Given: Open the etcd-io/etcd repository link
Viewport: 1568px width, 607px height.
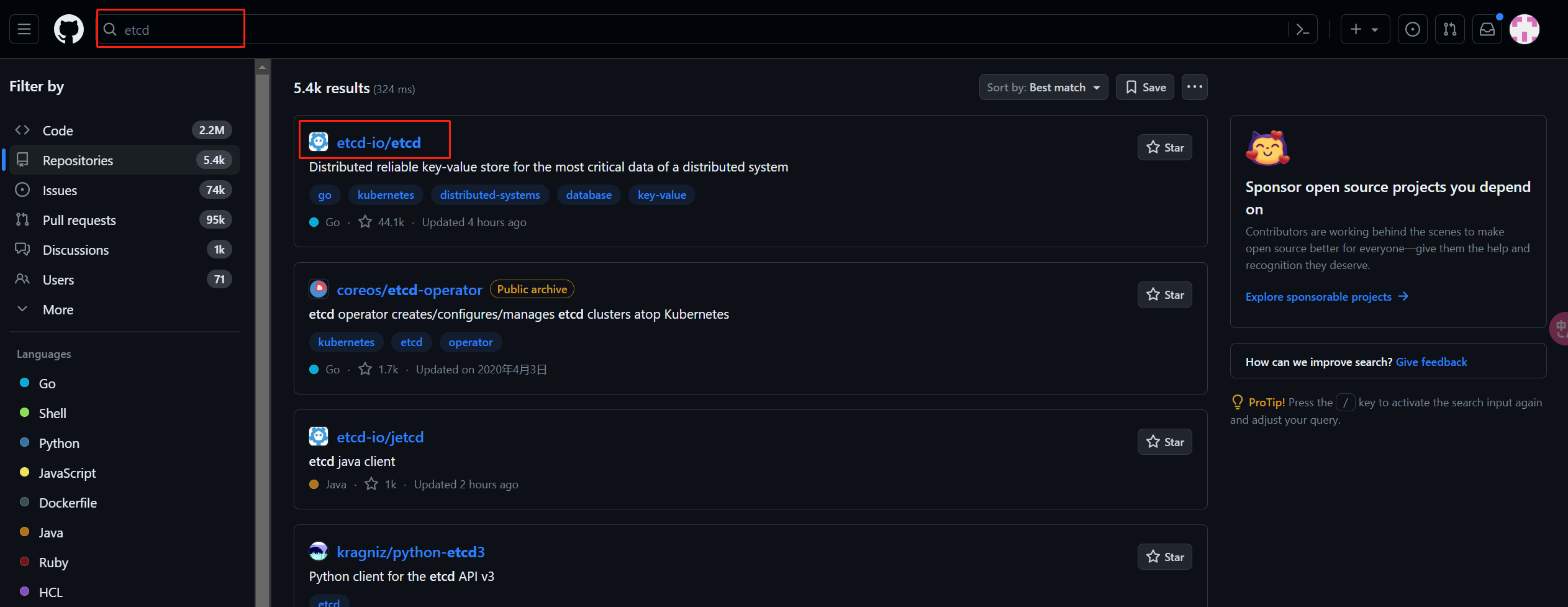Looking at the screenshot, I should [379, 142].
